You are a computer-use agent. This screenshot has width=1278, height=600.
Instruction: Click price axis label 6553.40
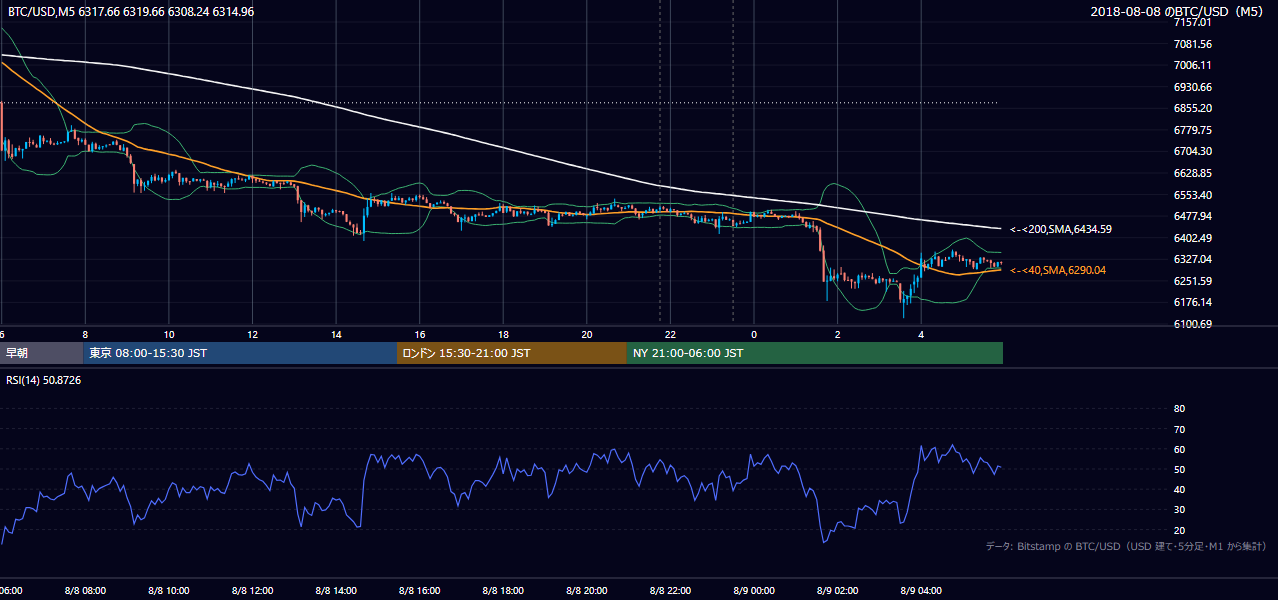(x=1193, y=195)
